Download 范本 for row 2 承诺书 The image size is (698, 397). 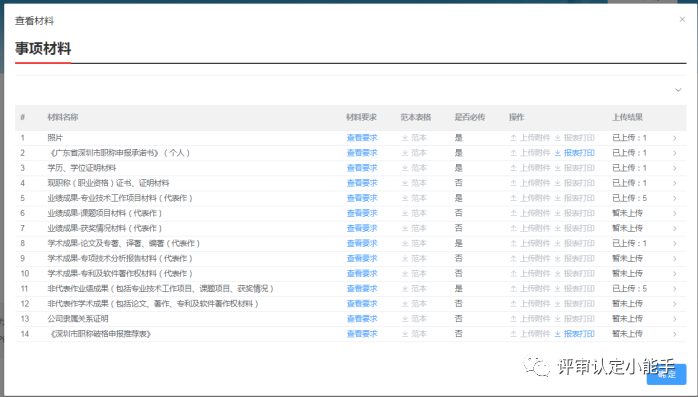pyautogui.click(x=414, y=153)
